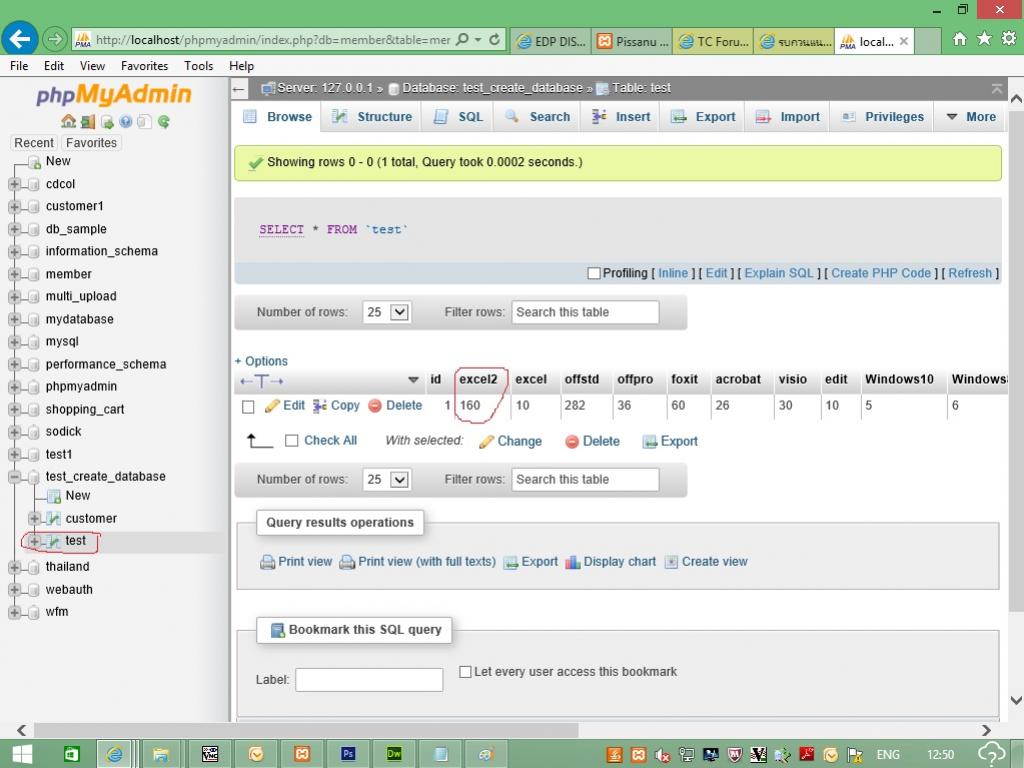Switch to the TC Foru... browser tab
This screenshot has width=1024, height=768.
[x=713, y=42]
